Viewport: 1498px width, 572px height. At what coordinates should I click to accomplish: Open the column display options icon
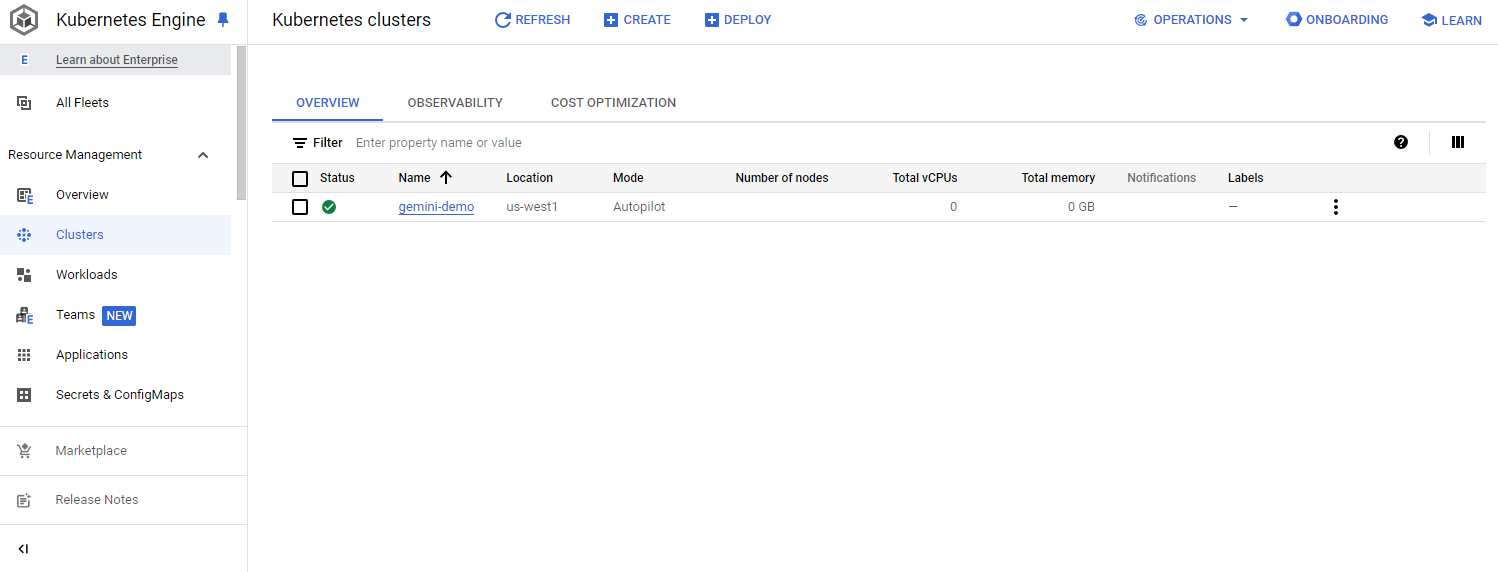(x=1458, y=142)
